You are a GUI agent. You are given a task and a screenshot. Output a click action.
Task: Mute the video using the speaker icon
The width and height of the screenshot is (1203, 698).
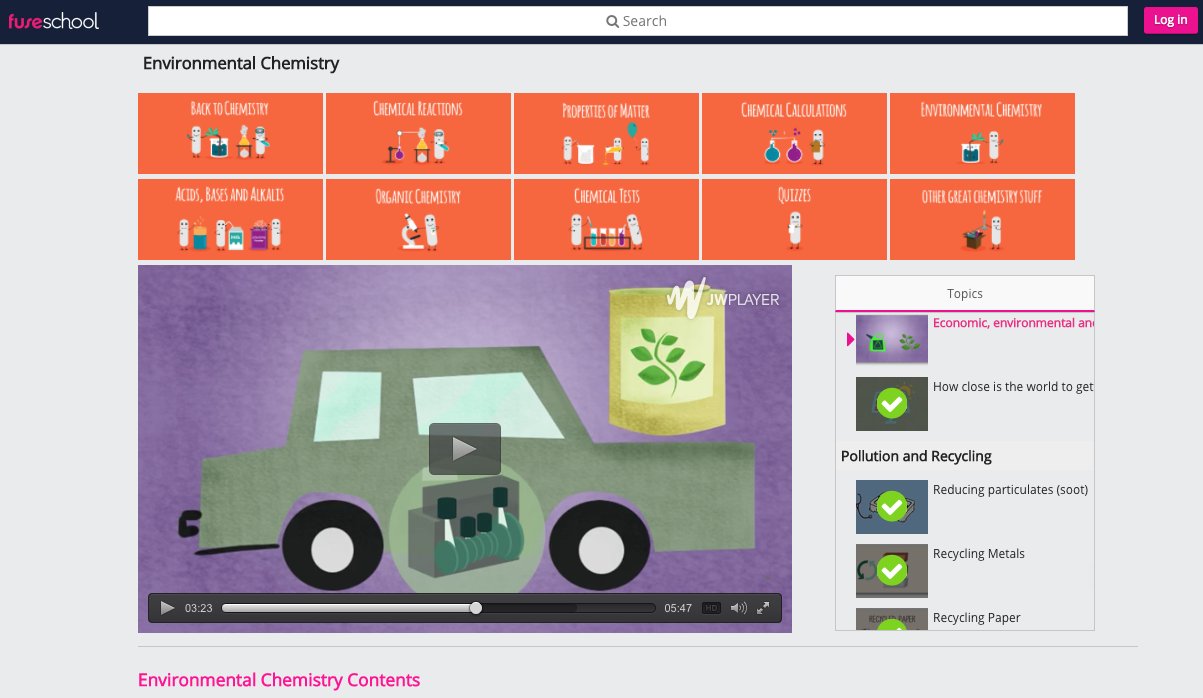click(737, 607)
